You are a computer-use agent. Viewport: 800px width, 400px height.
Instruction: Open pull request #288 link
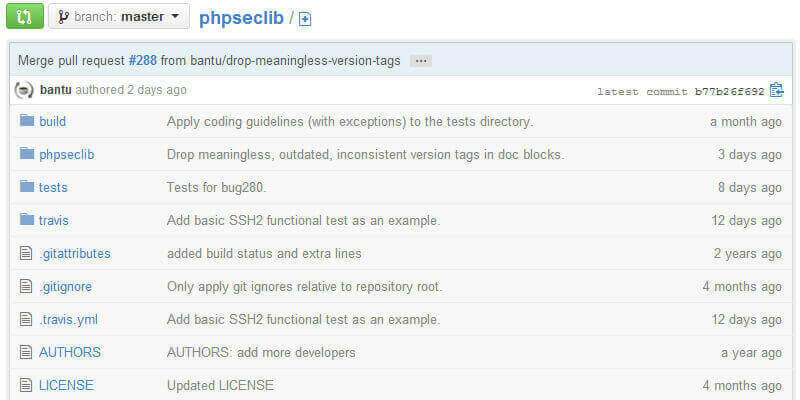pyautogui.click(x=142, y=61)
